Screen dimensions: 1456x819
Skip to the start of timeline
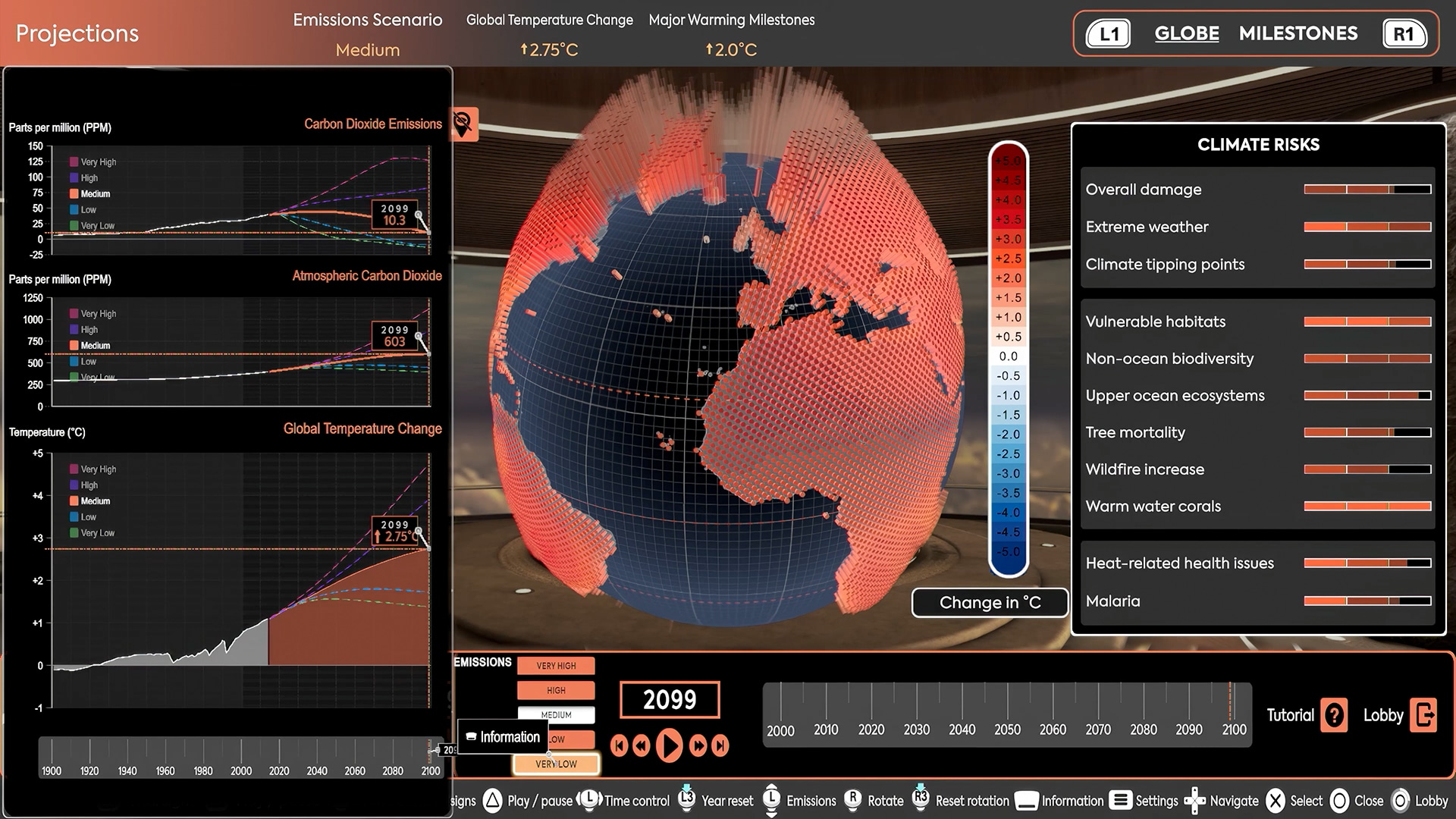619,746
